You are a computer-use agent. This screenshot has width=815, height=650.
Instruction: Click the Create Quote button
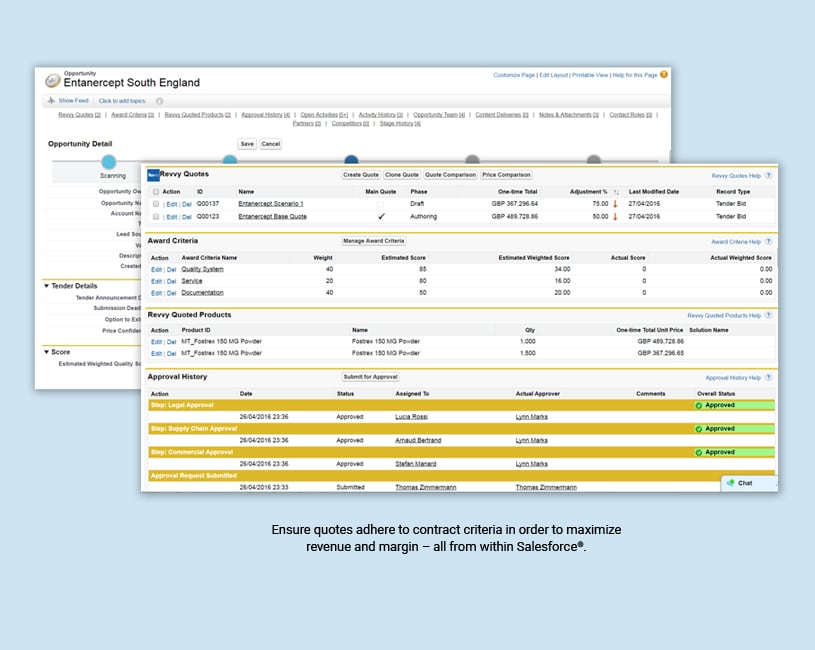click(361, 175)
